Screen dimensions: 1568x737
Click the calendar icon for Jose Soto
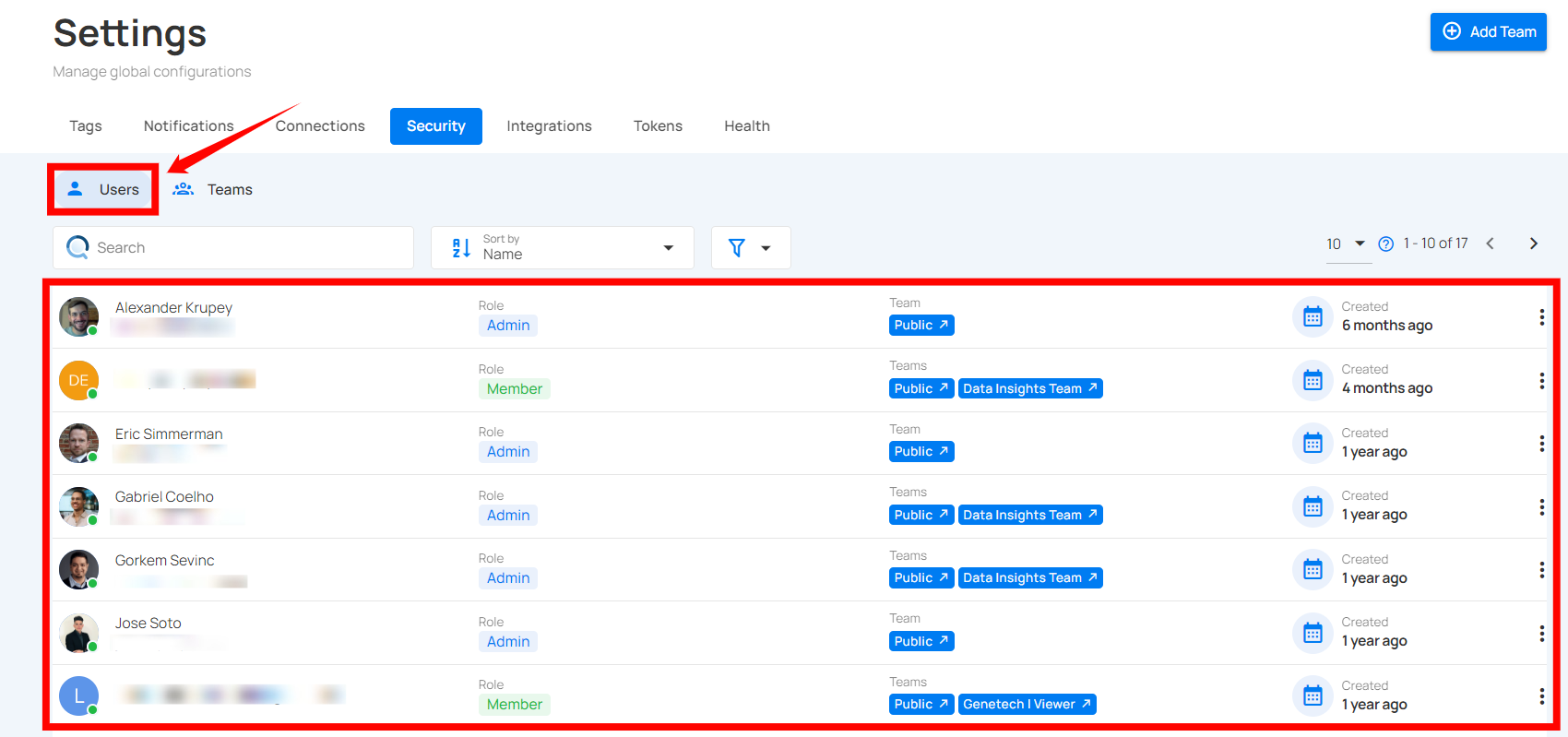coord(1313,633)
